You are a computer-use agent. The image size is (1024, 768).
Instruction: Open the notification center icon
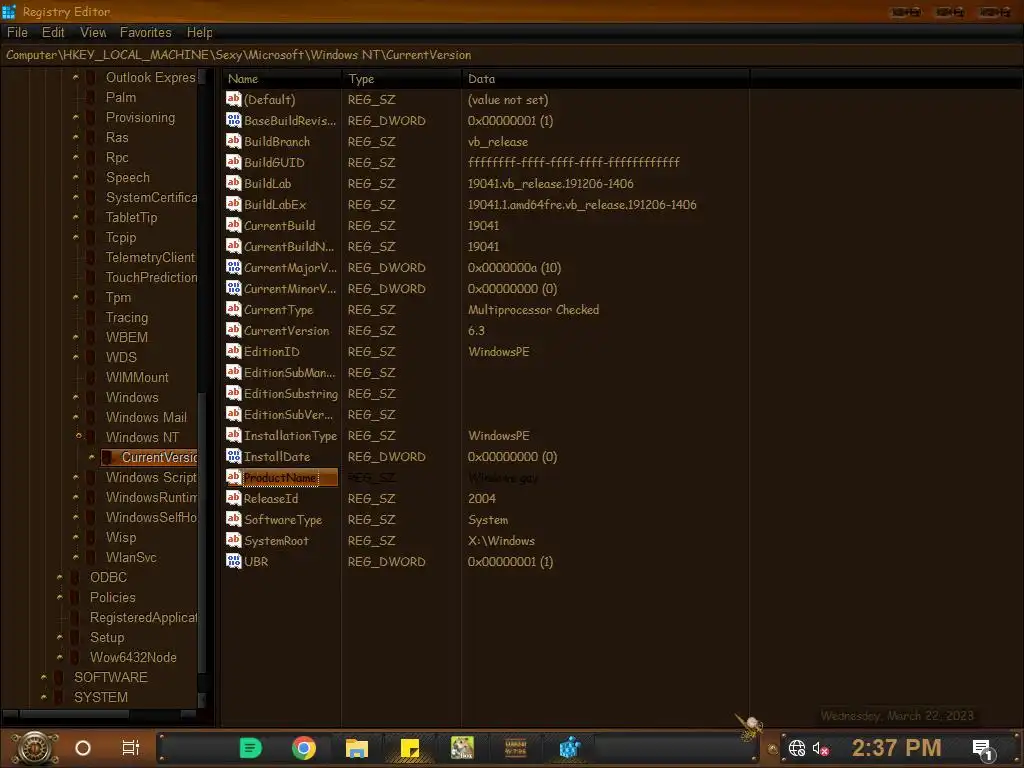pos(983,749)
